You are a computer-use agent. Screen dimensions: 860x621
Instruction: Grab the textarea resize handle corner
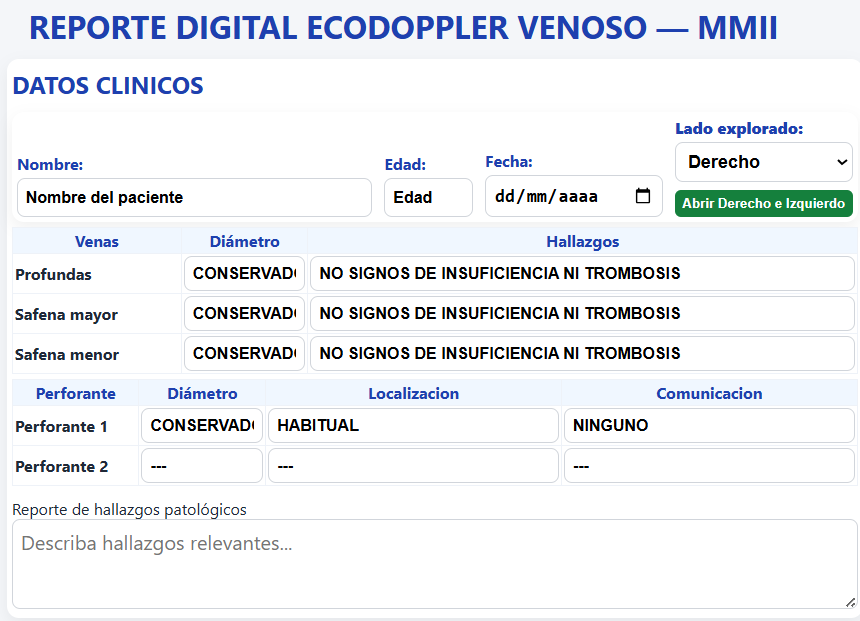[x=850, y=601]
